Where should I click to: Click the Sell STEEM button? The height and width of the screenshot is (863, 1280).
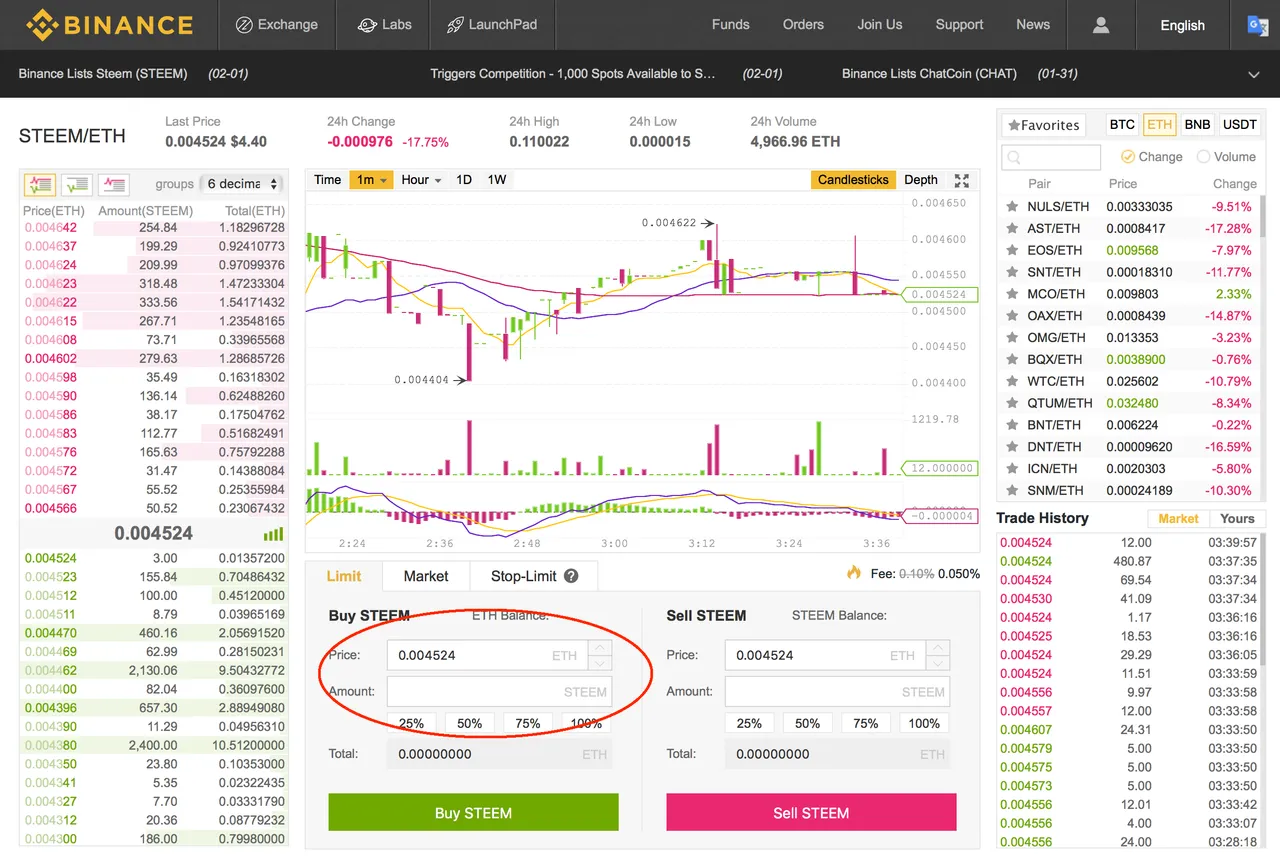pos(811,812)
